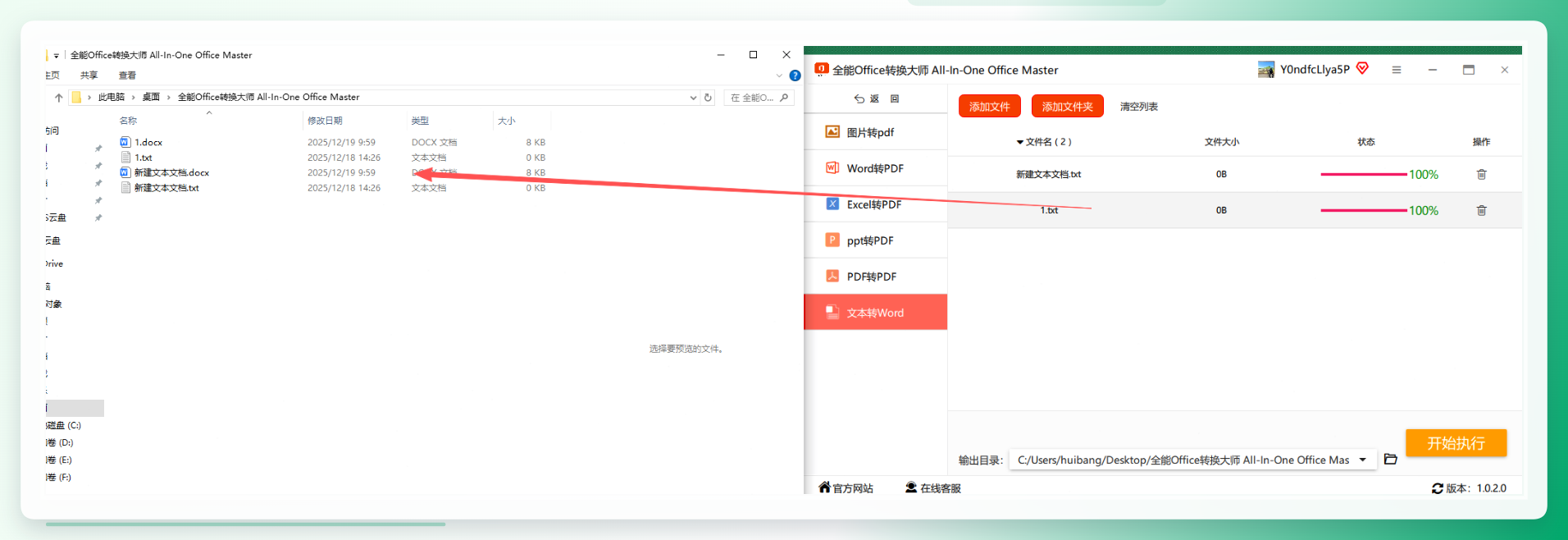Screen dimensions: 1568x540
Task: Open the 官方网站 link
Action: pyautogui.click(x=846, y=488)
